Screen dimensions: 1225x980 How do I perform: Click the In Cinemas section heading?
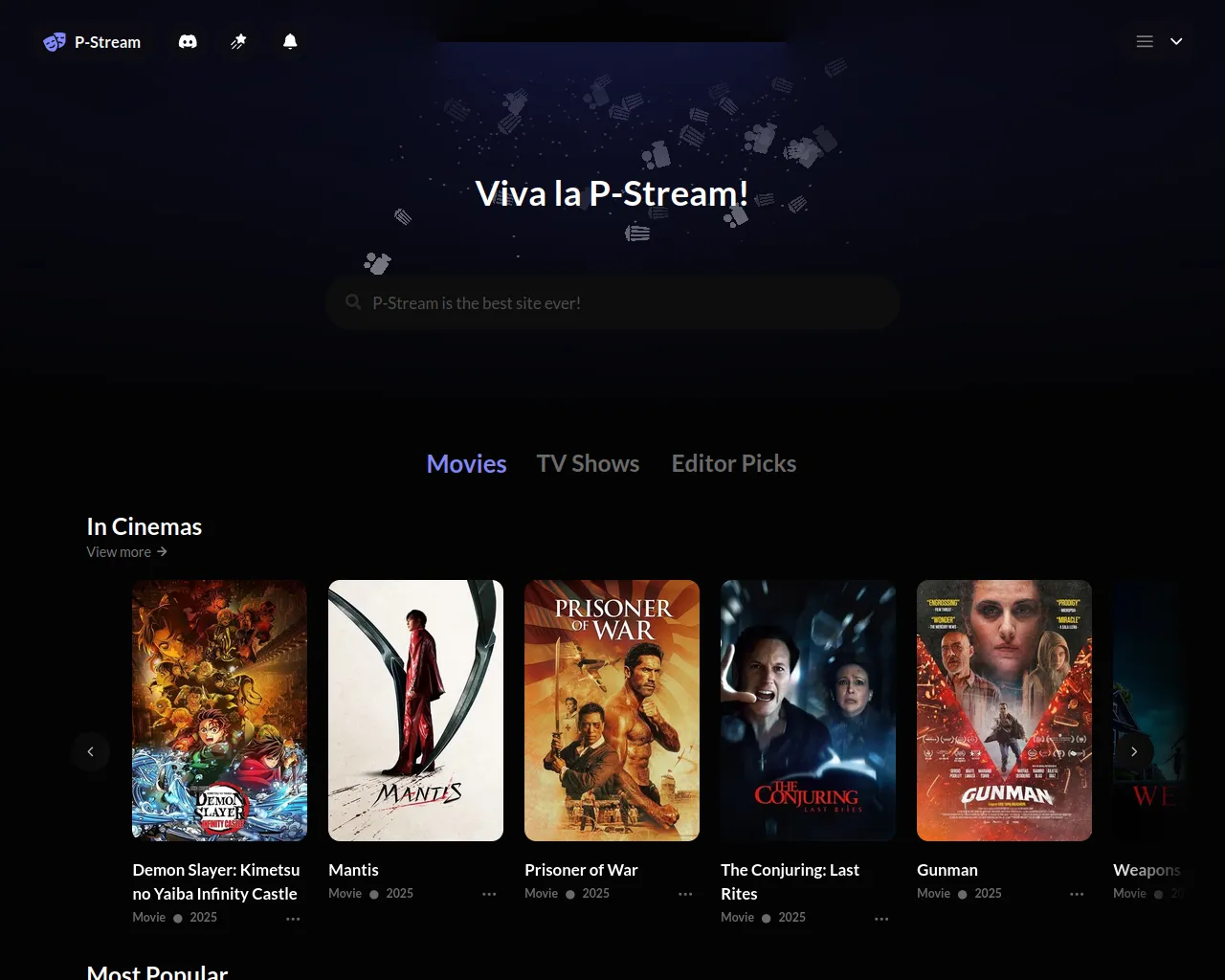point(145,526)
